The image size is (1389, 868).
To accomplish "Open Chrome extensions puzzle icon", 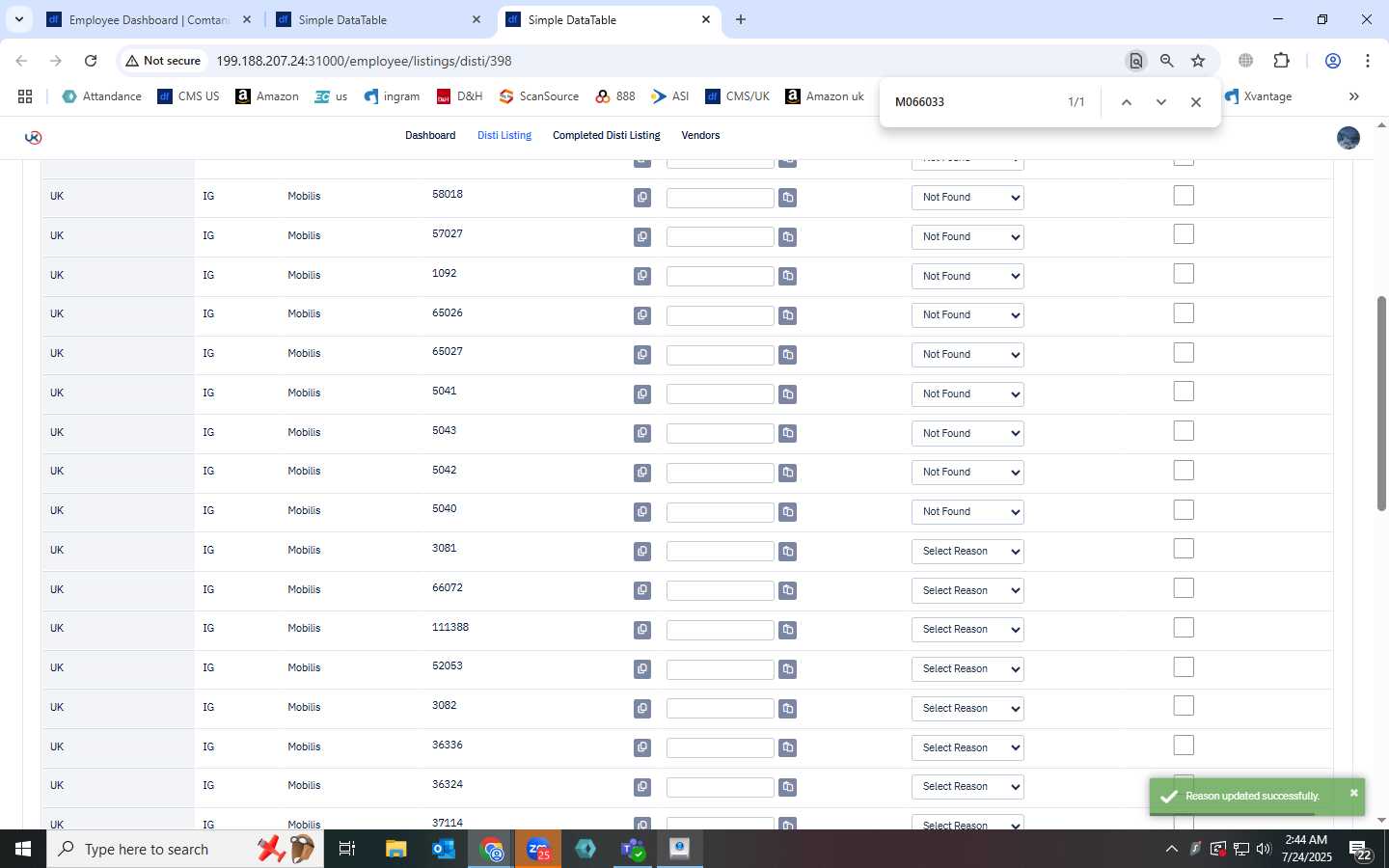I will (1281, 61).
